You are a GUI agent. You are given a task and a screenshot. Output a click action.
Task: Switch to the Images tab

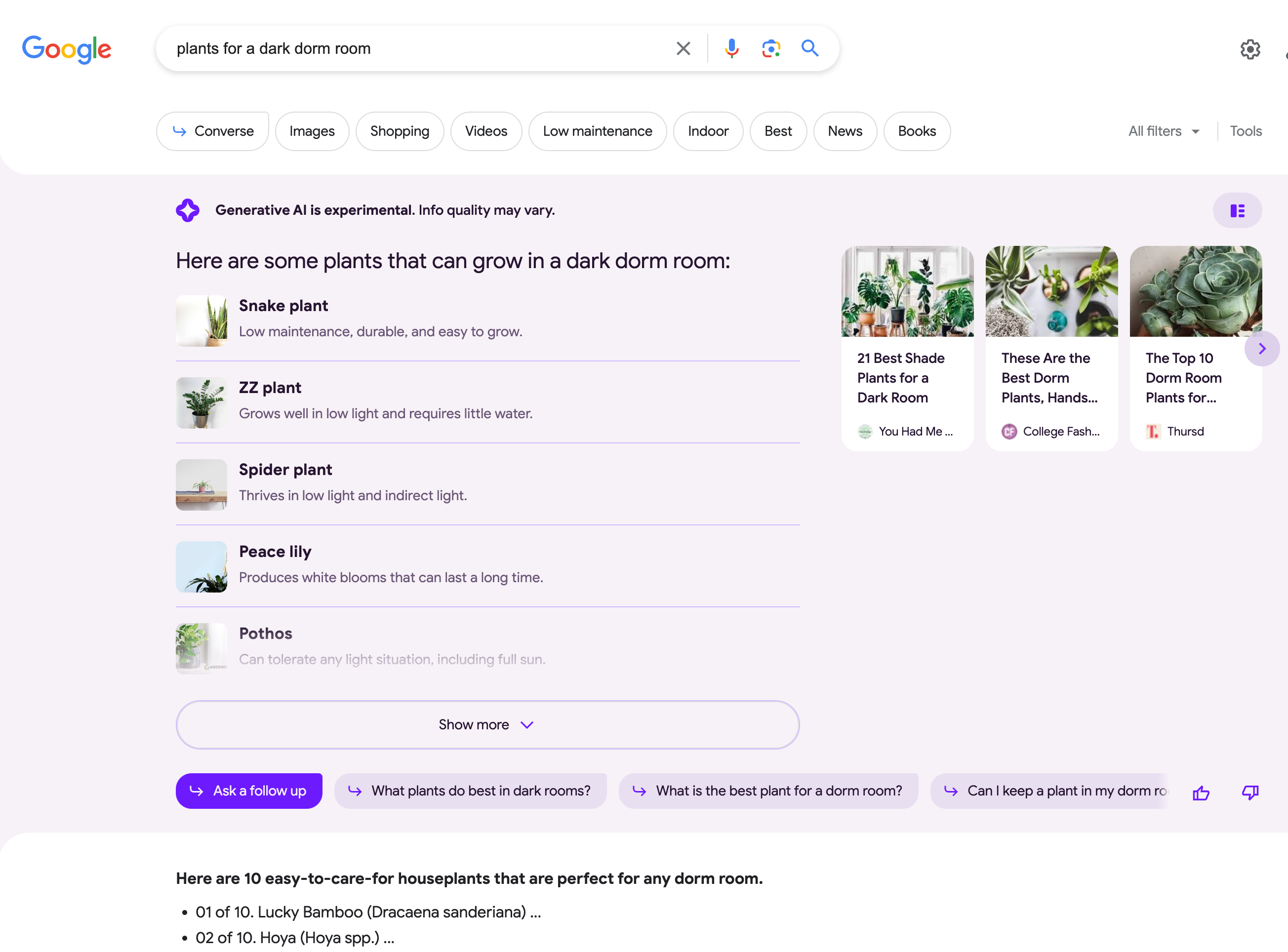pos(312,131)
